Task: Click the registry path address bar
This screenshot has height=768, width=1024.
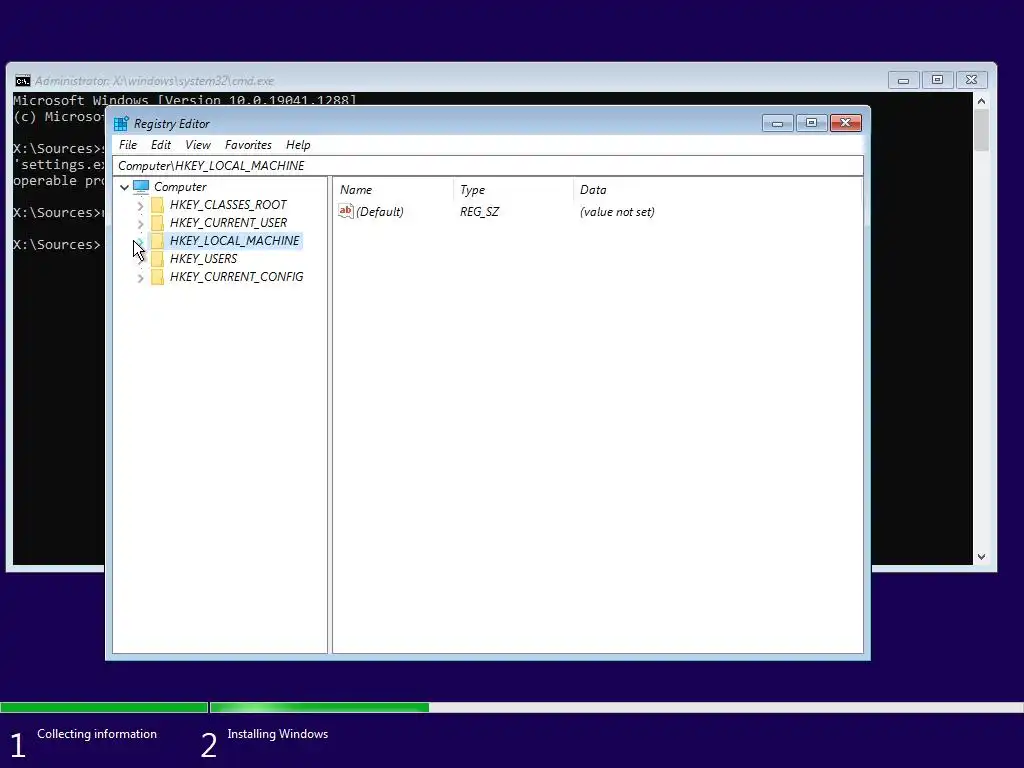Action: pos(487,166)
